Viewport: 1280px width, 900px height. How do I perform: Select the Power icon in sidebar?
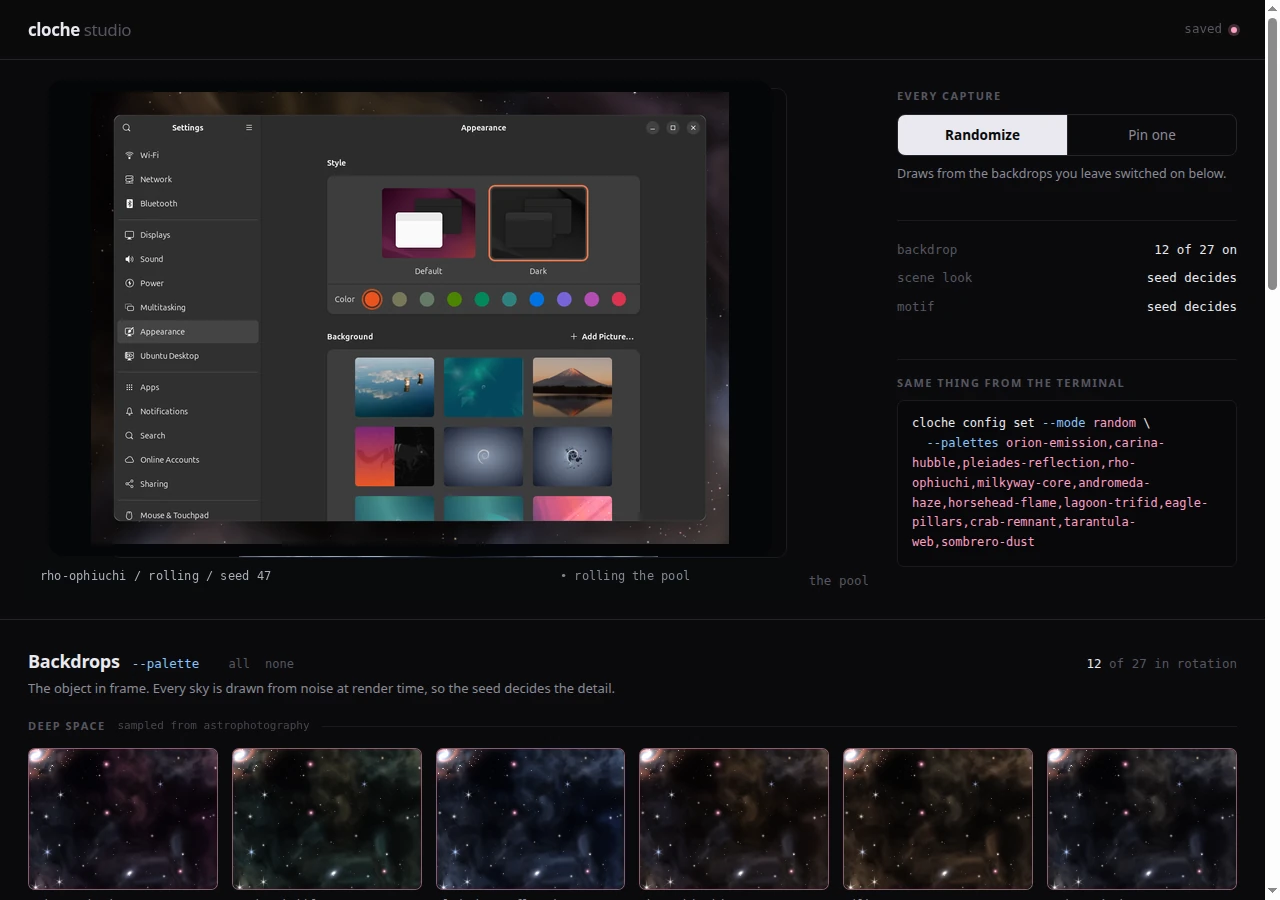pos(129,283)
